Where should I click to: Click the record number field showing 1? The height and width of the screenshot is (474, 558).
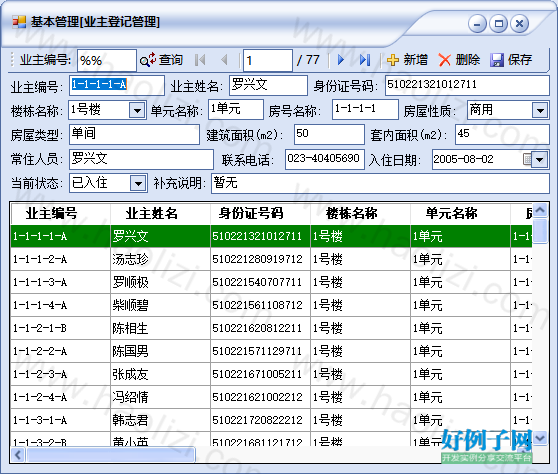(x=268, y=60)
